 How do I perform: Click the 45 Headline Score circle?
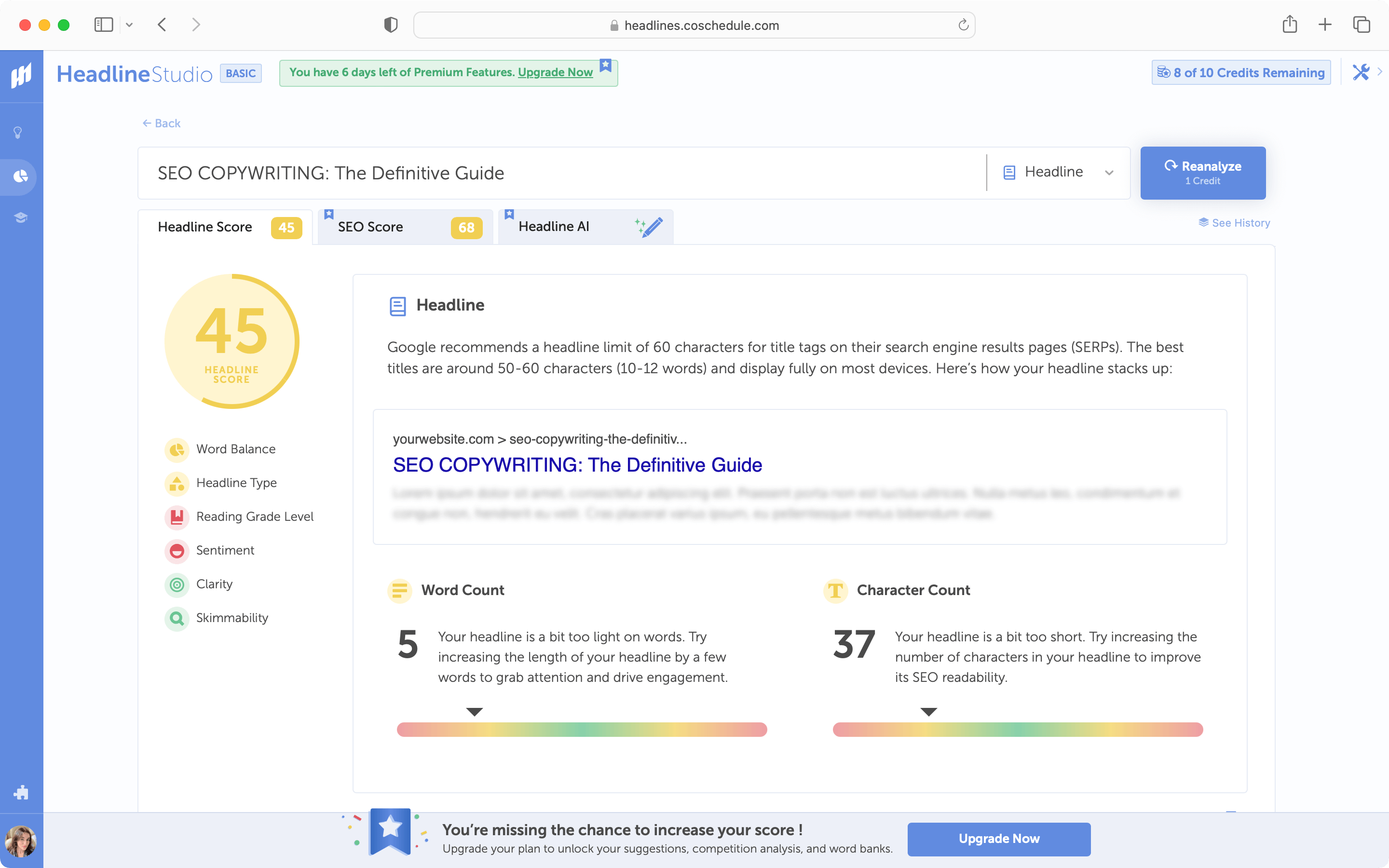[x=232, y=341]
